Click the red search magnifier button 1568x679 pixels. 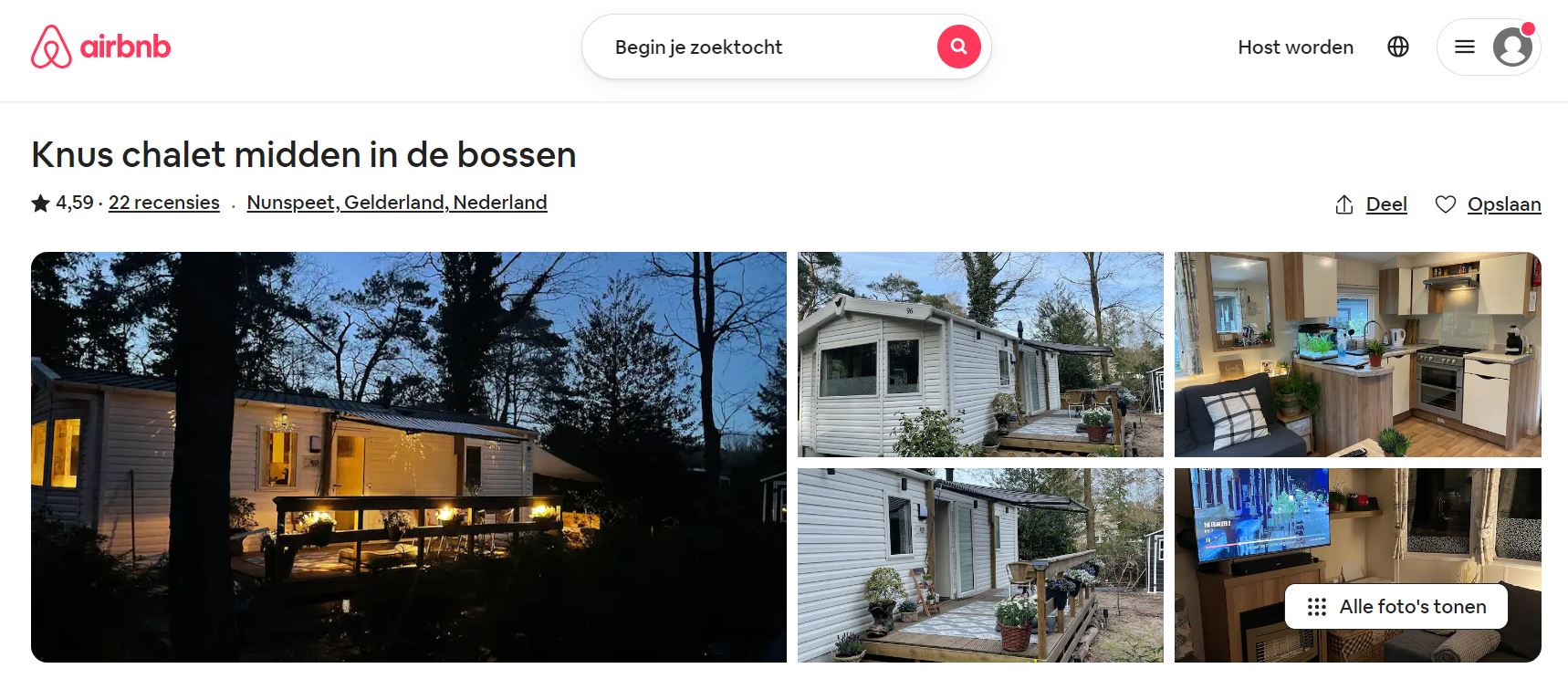coord(958,47)
